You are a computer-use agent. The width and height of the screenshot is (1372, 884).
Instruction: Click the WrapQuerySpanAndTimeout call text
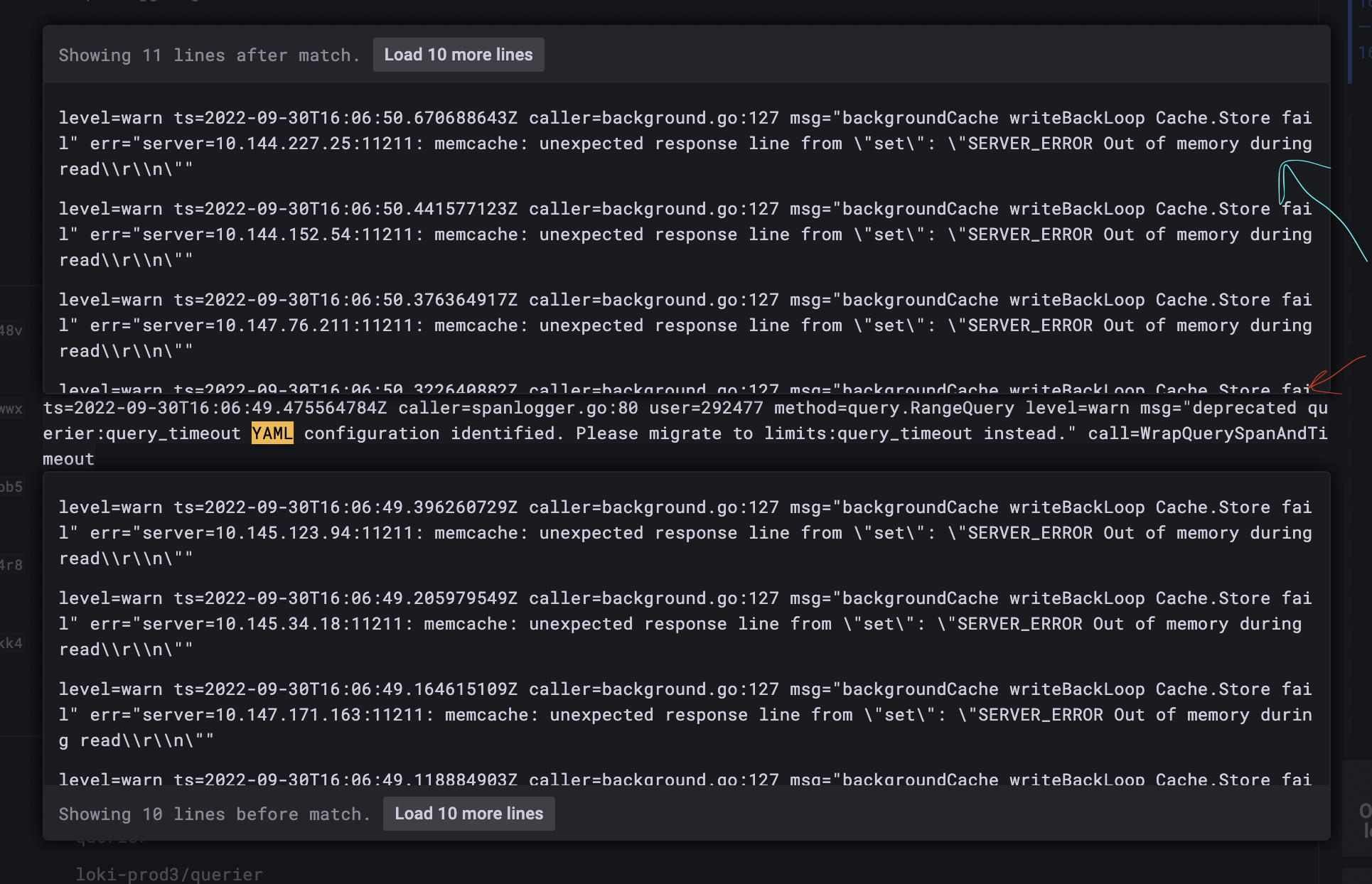[x=1233, y=433]
